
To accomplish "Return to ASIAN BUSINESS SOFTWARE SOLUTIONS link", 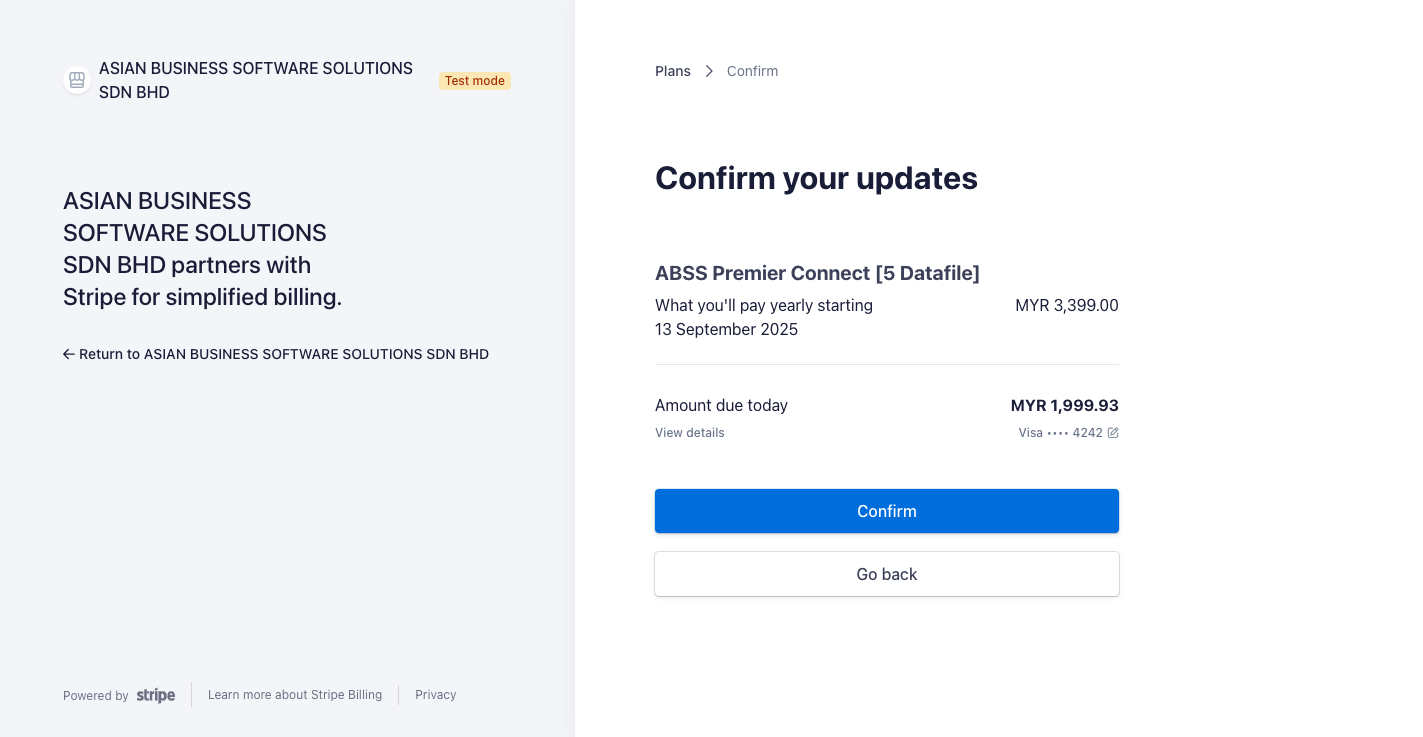I will pos(284,354).
